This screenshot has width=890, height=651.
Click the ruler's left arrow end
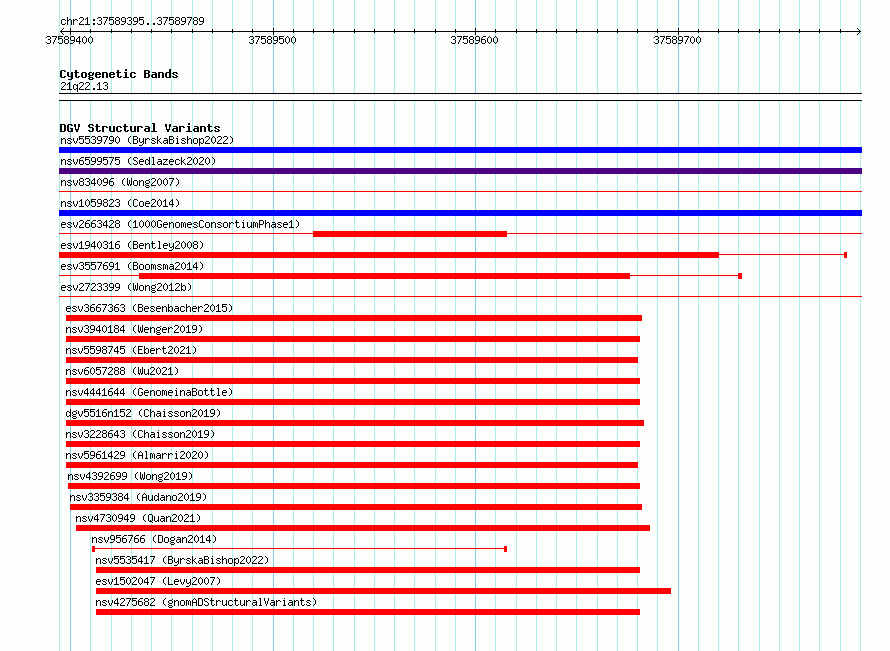coord(62,31)
